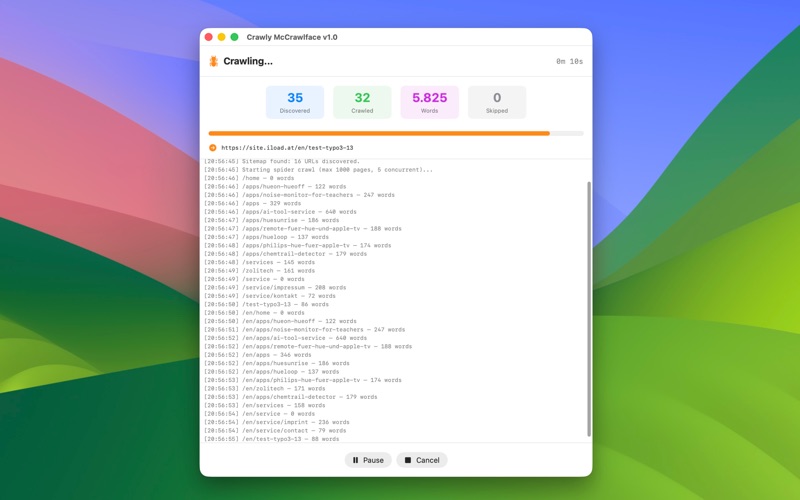Select log line '/en/apps – 346 words'

pyautogui.click(x=258, y=355)
